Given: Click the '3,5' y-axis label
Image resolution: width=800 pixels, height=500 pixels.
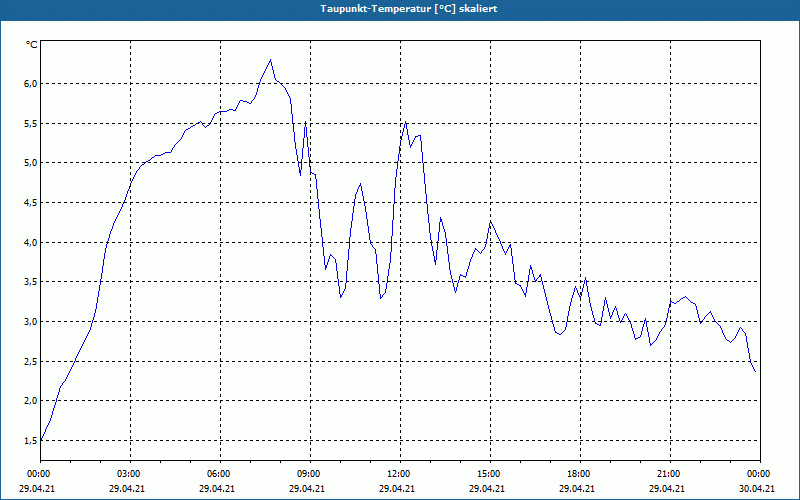Looking at the screenshot, I should click(x=31, y=282).
